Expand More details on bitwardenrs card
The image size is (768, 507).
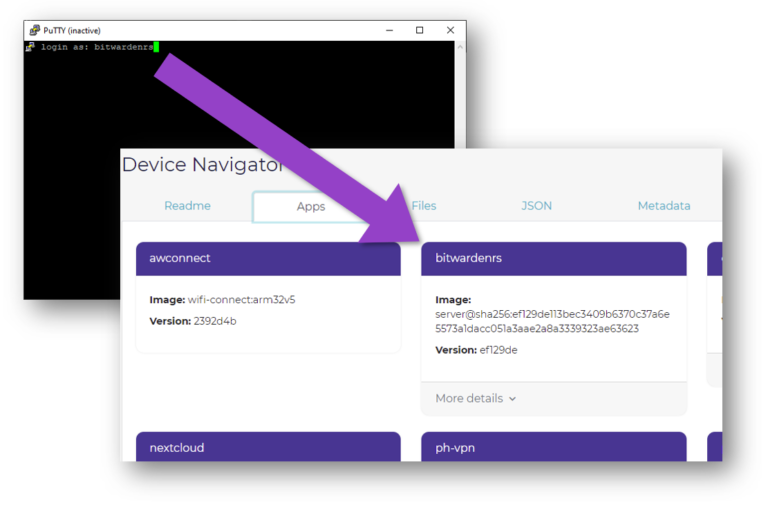tap(476, 398)
